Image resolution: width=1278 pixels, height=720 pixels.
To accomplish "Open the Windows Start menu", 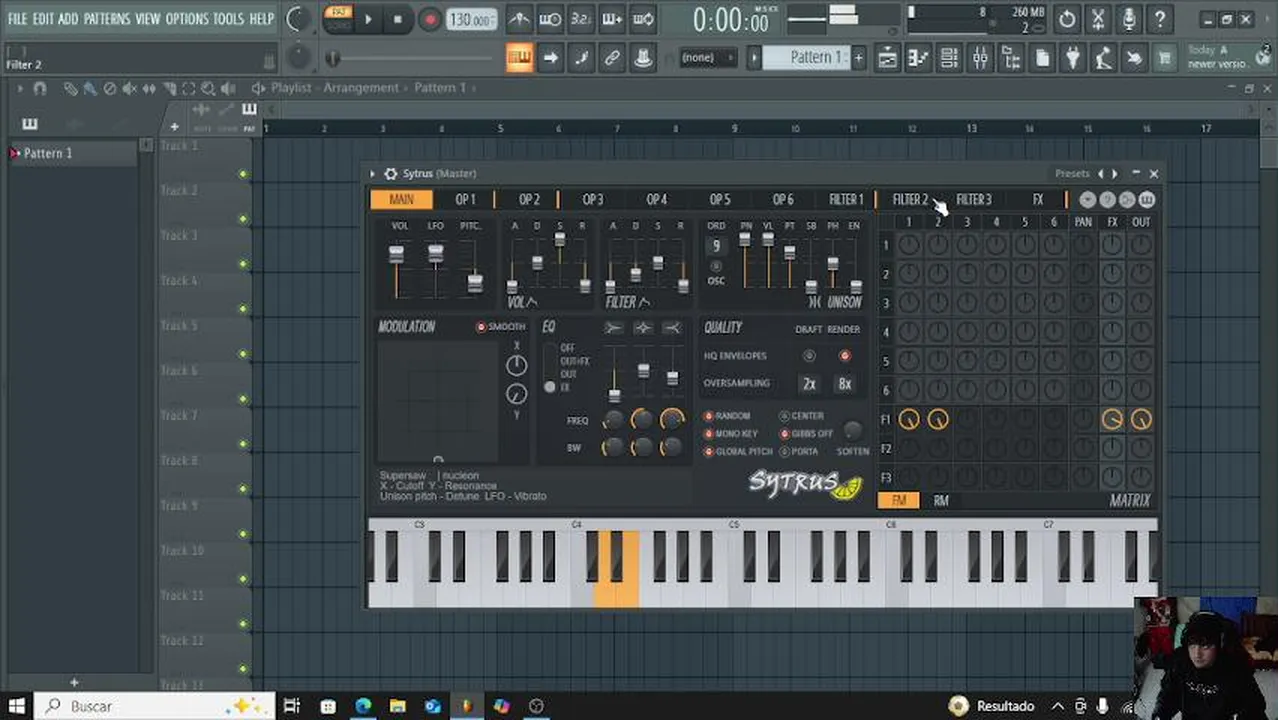I will tap(17, 706).
